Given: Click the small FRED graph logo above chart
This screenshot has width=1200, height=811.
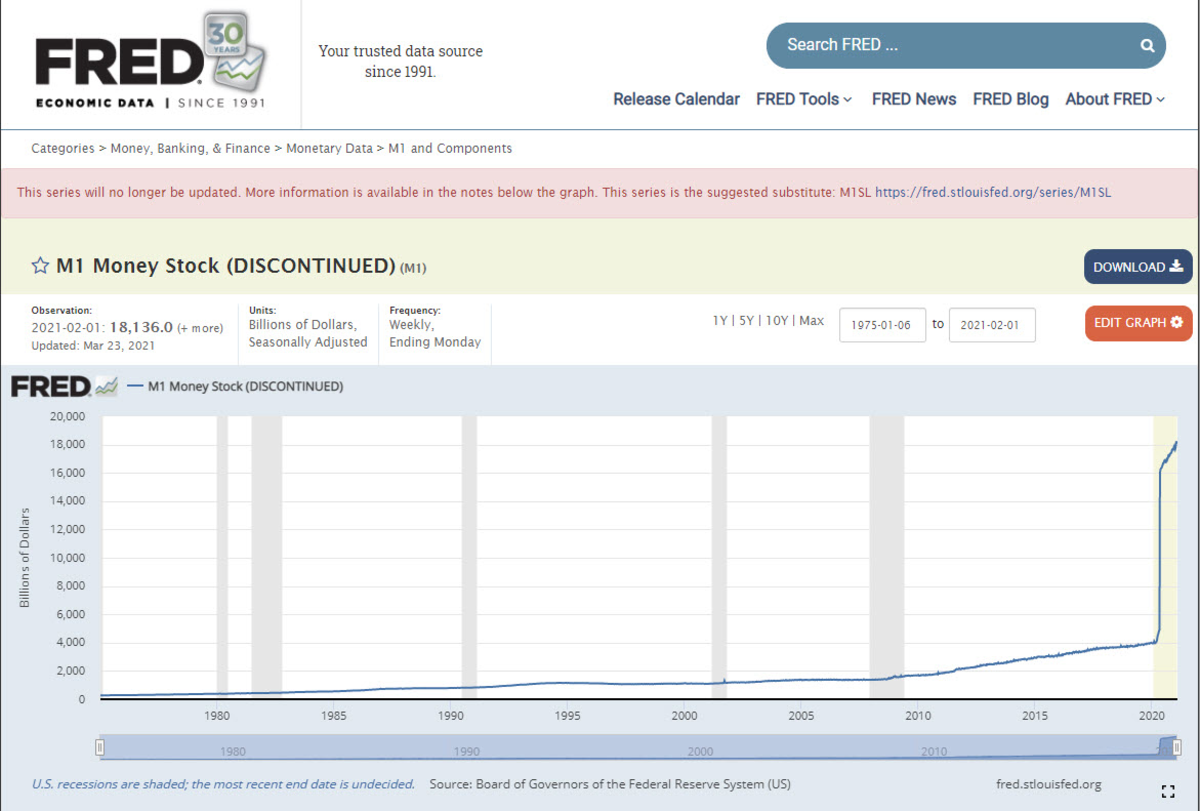Looking at the screenshot, I should coord(64,386).
